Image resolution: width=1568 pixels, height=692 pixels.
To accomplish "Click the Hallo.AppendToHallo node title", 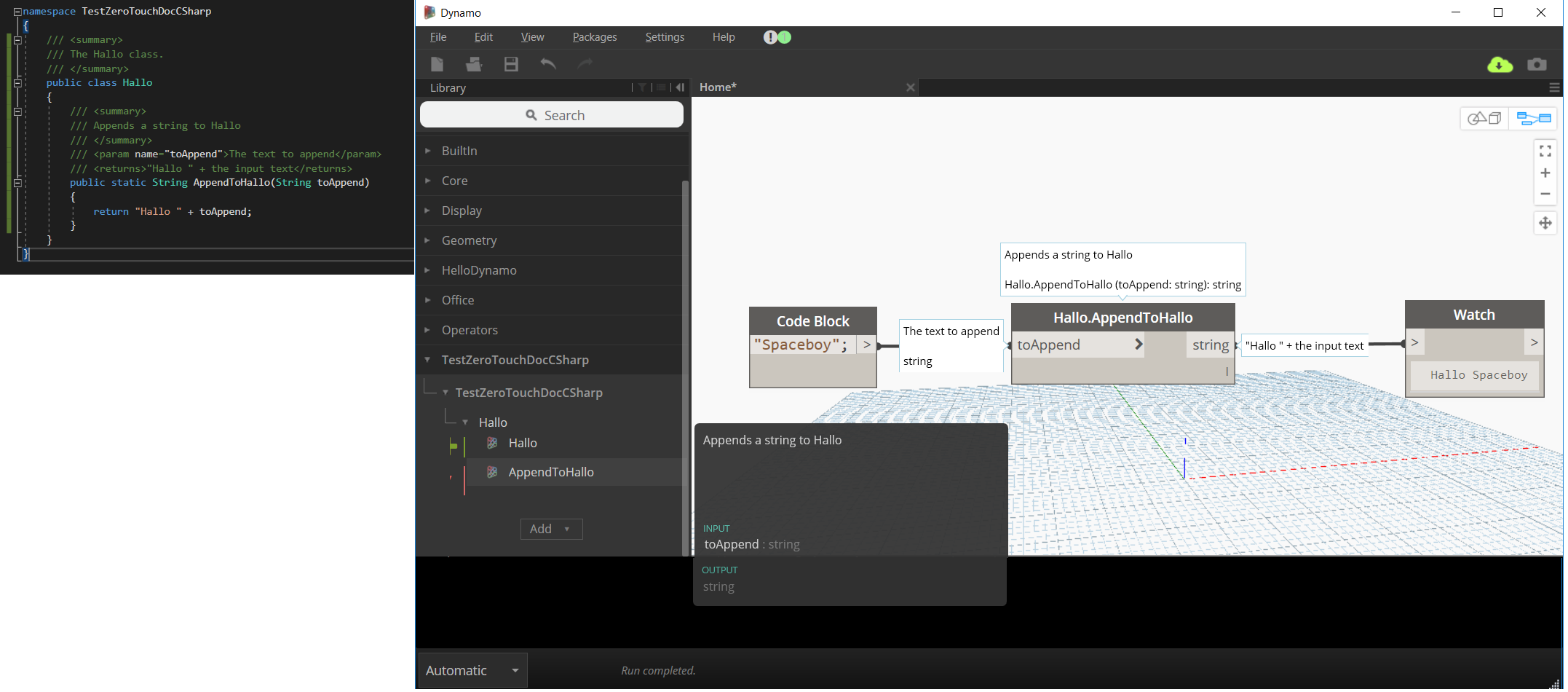I will [1122, 318].
